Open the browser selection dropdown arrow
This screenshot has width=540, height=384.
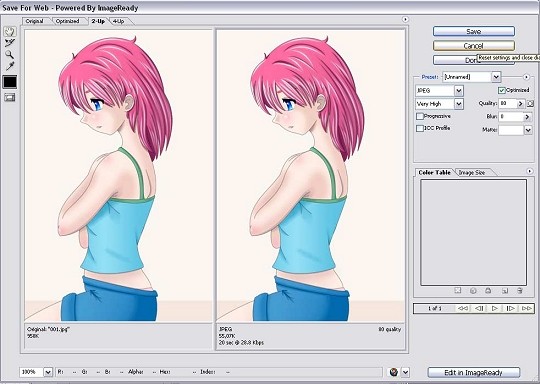click(405, 372)
